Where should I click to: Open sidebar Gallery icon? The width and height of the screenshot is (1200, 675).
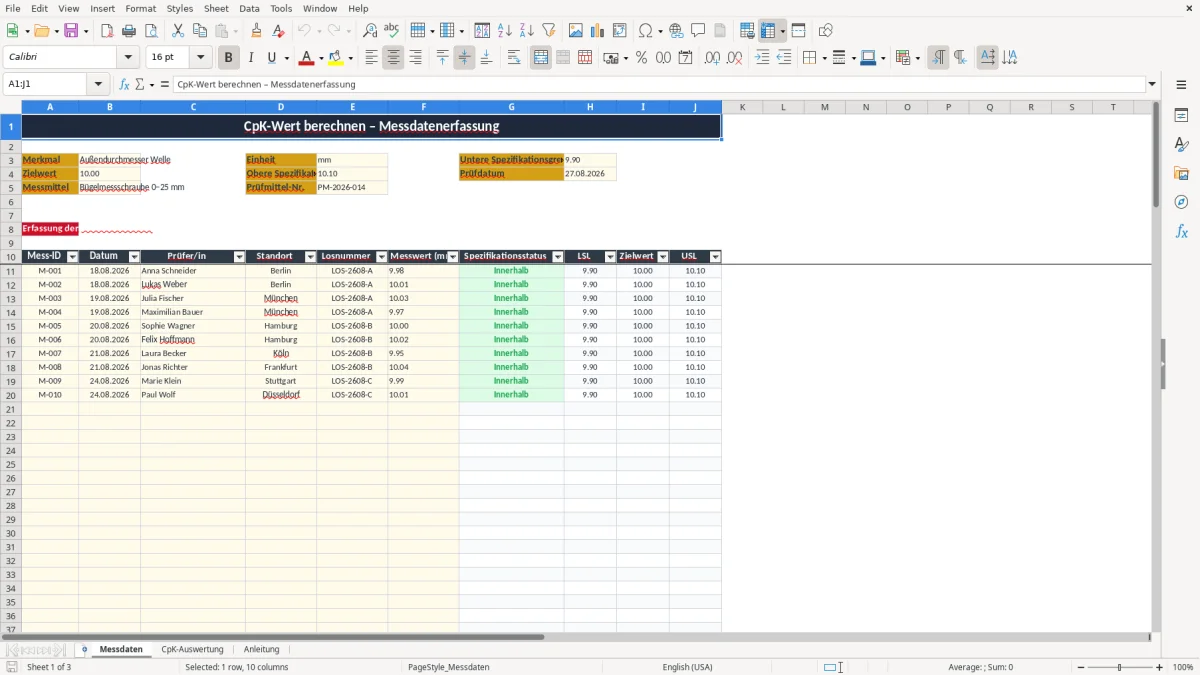[1181, 173]
